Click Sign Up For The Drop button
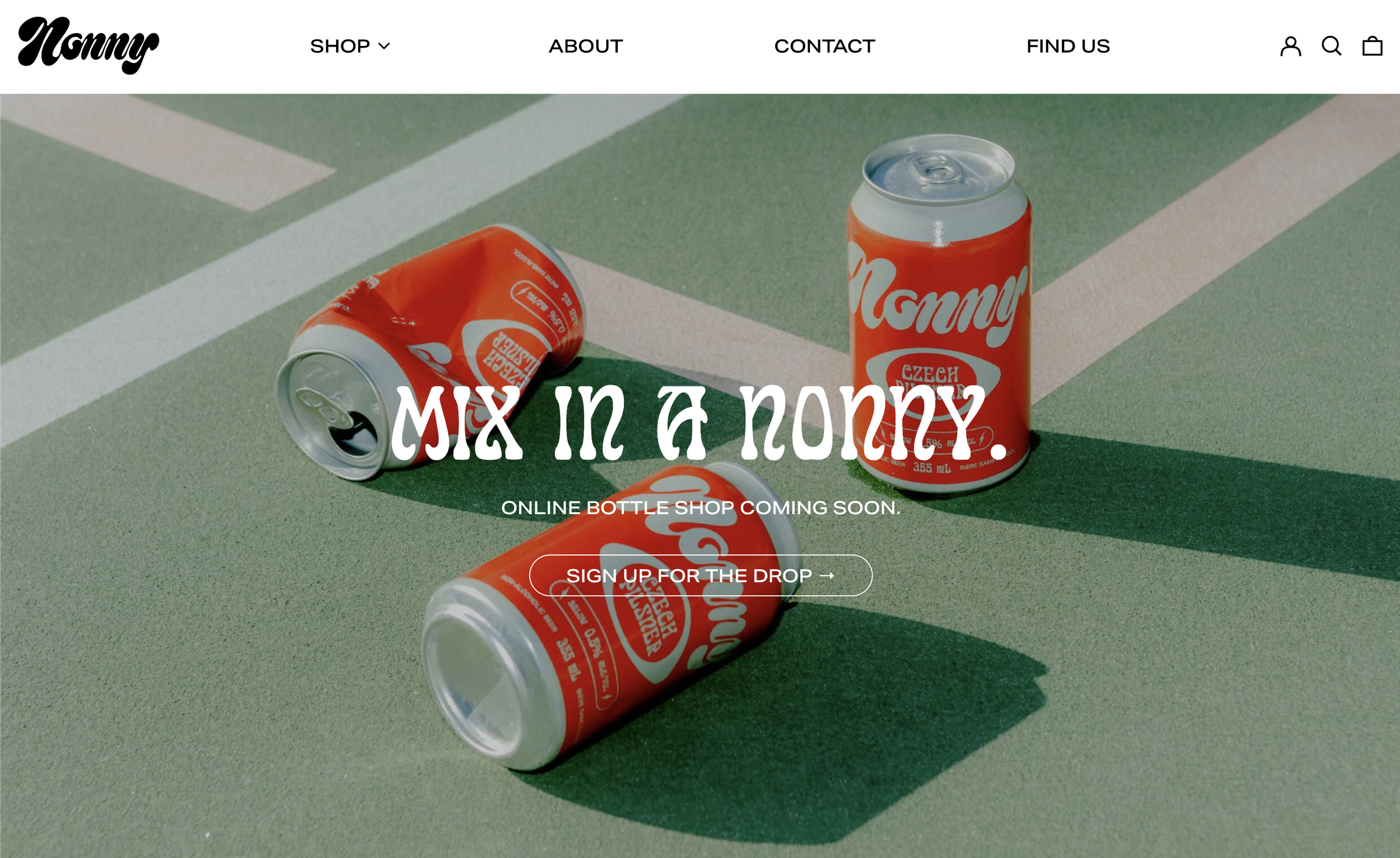1400x858 pixels. (x=701, y=576)
